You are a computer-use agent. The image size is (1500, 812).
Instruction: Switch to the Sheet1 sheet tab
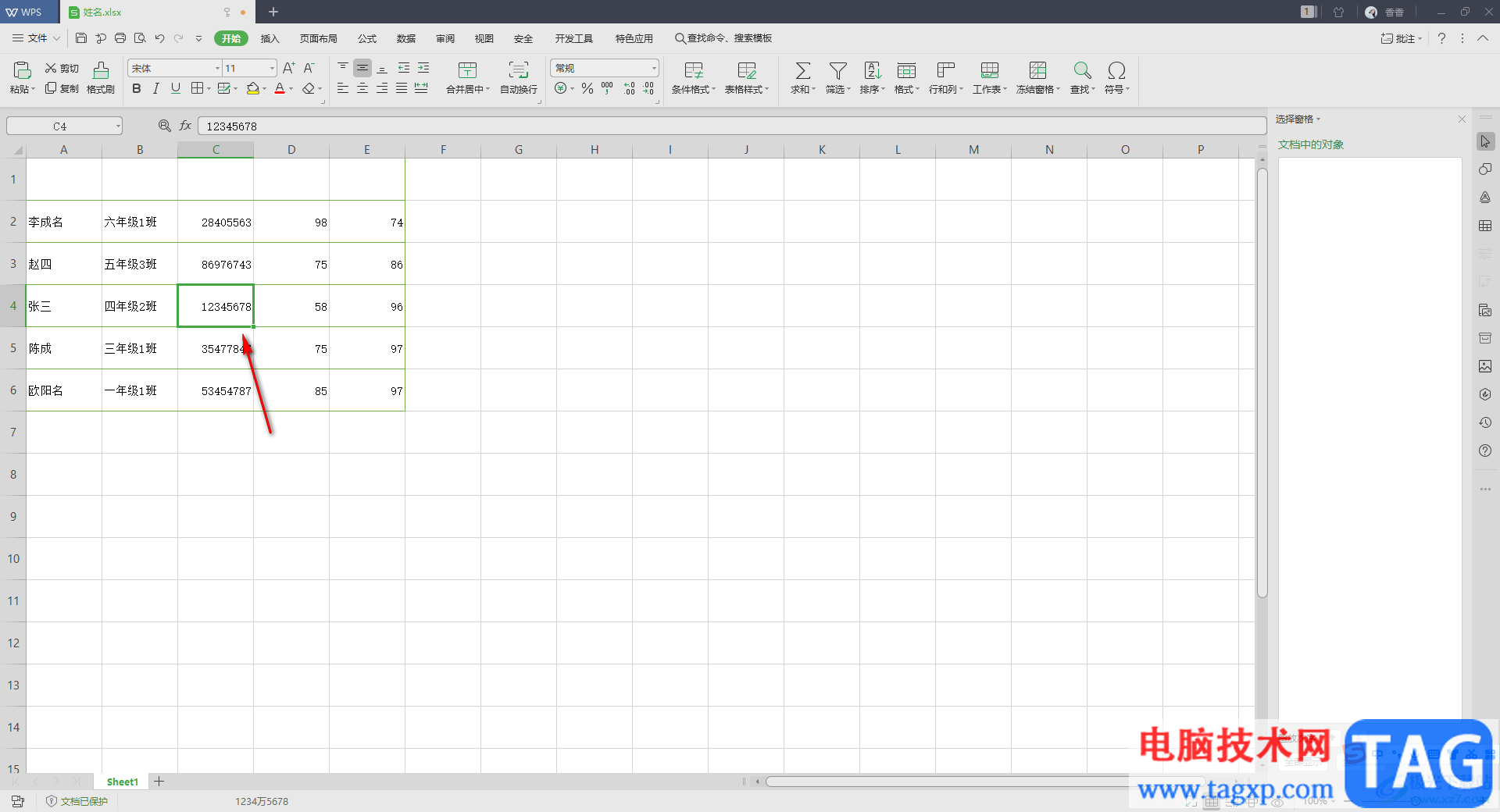point(122,782)
